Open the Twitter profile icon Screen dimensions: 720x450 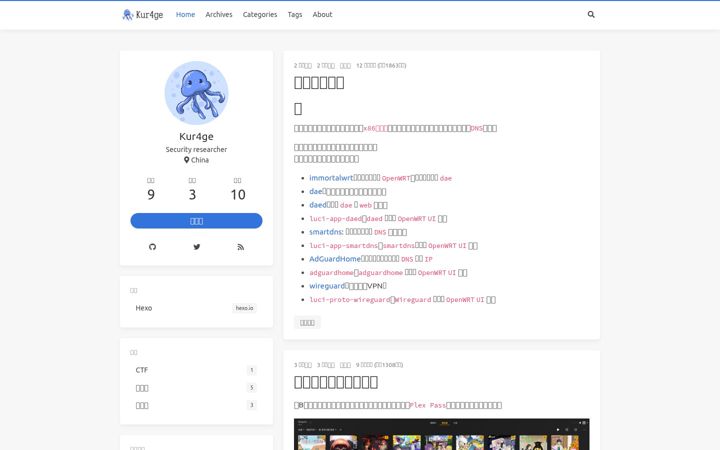[x=197, y=247]
